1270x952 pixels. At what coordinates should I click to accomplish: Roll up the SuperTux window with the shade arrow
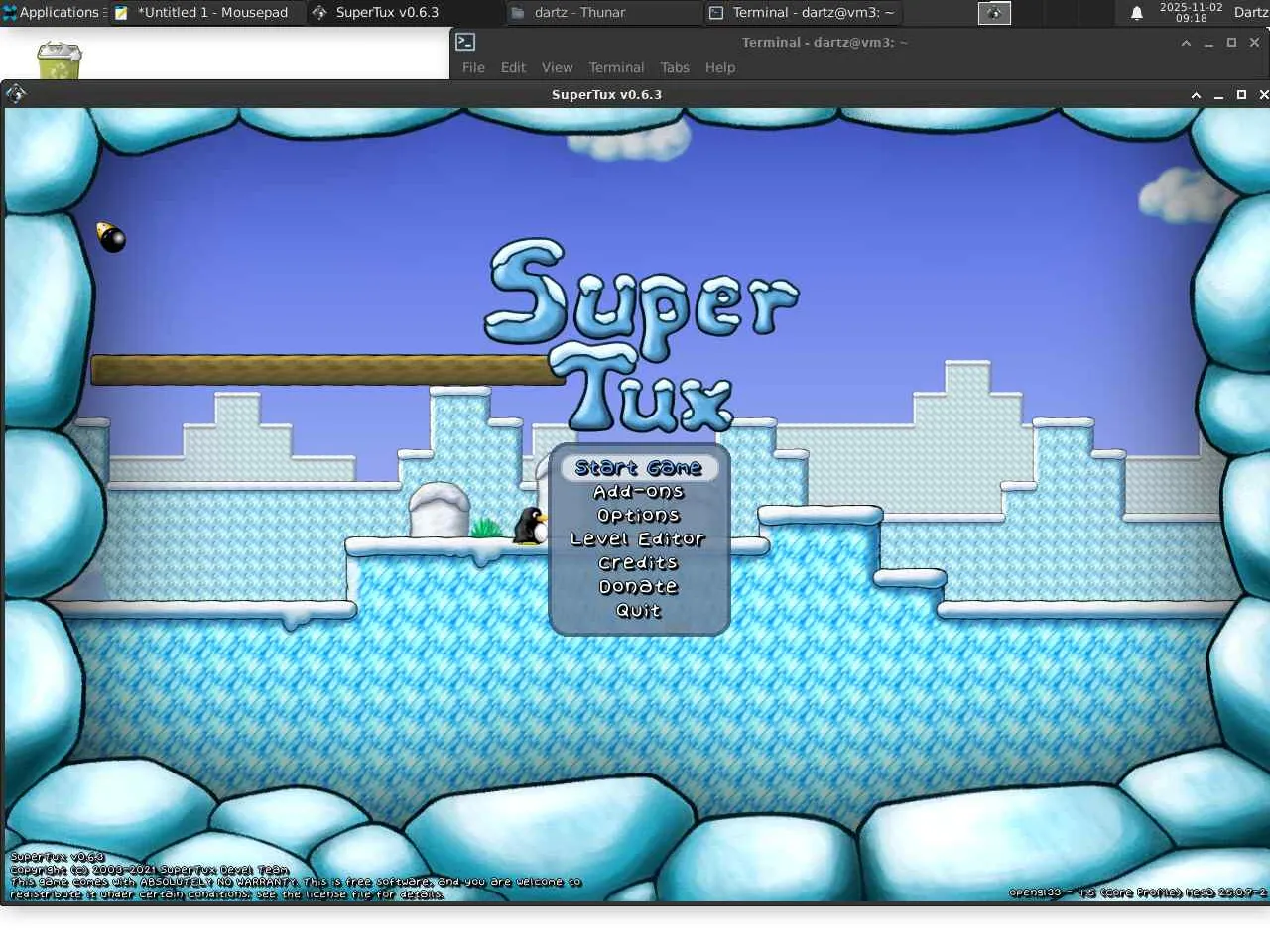[1196, 95]
